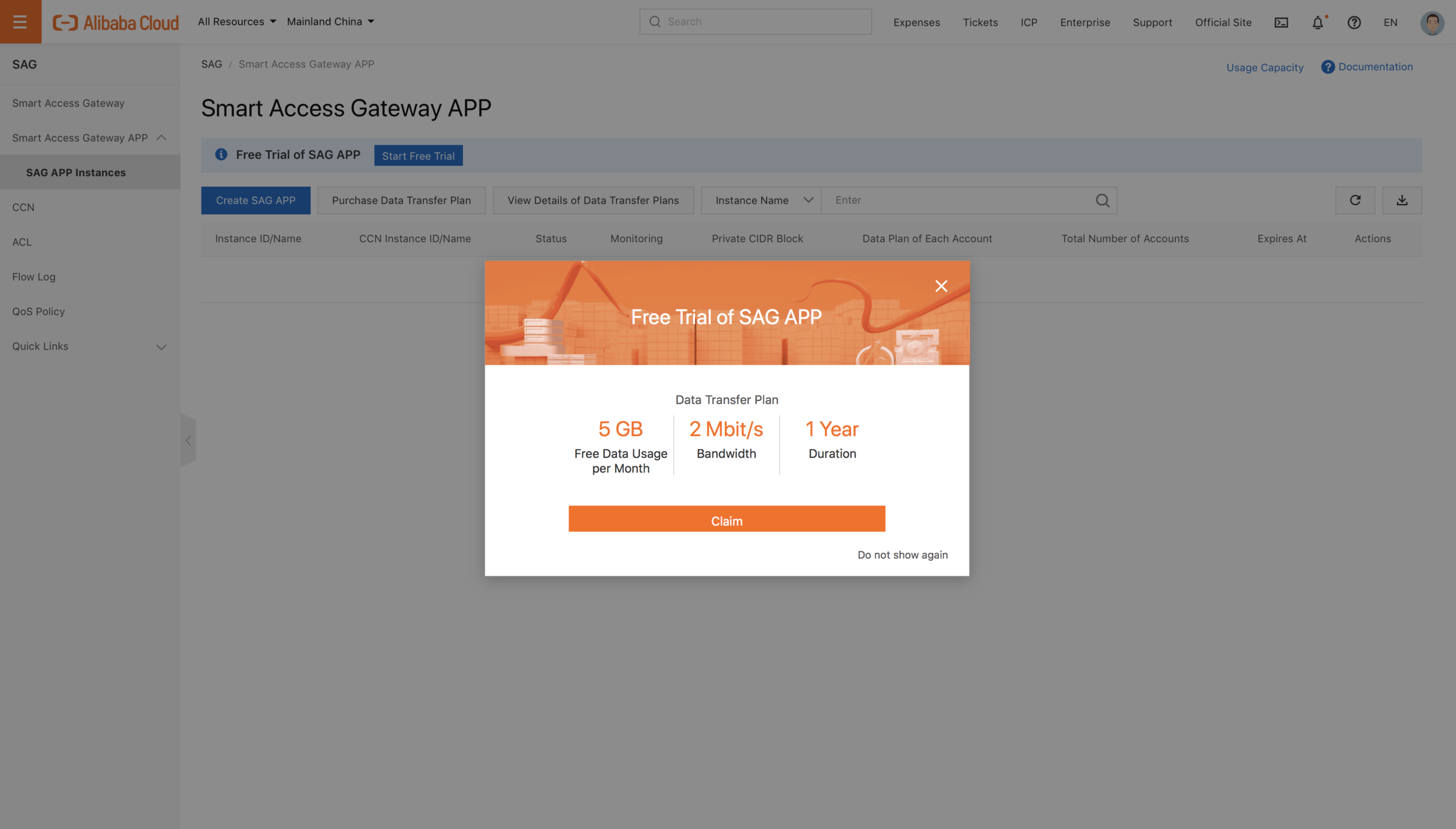
Task: Open the user avatar profile
Action: click(1432, 22)
